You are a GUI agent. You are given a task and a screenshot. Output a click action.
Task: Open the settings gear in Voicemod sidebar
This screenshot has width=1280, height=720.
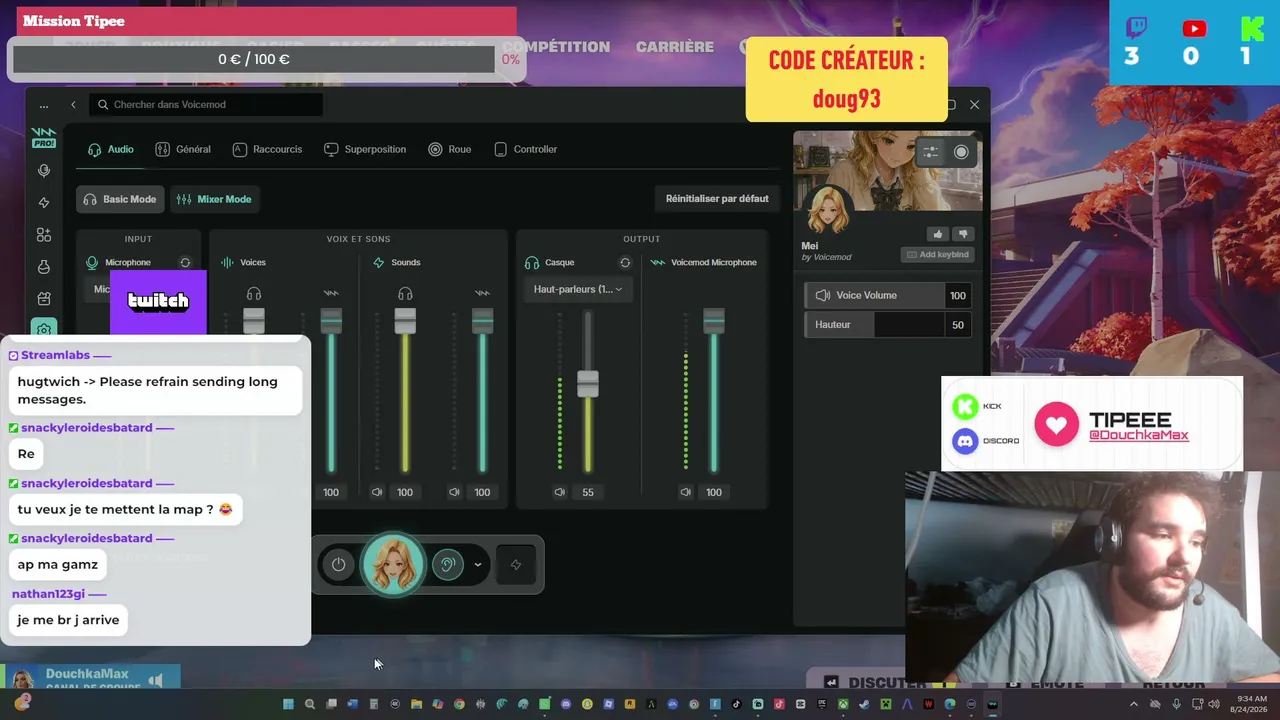(x=44, y=329)
